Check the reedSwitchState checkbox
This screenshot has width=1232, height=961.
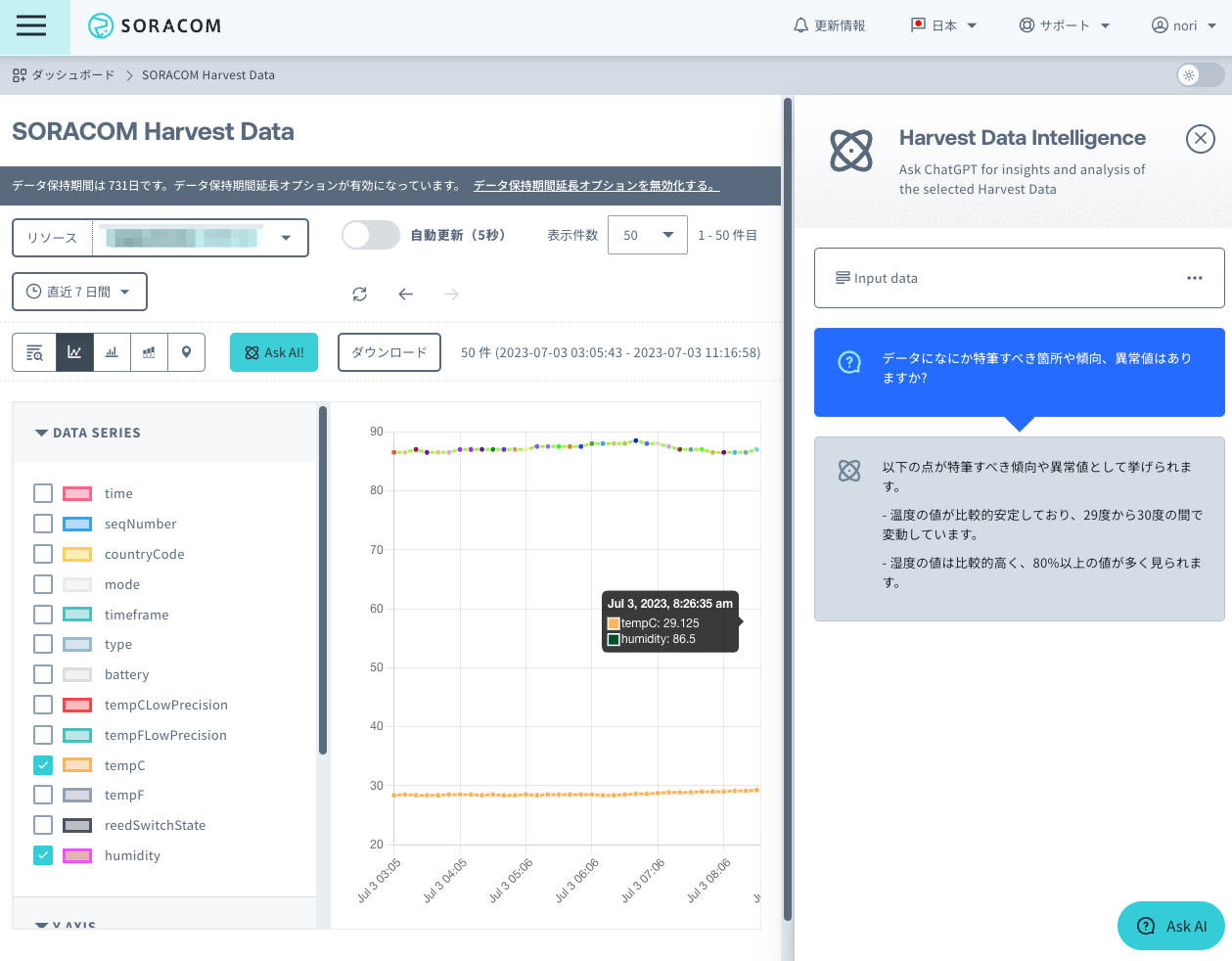43,825
